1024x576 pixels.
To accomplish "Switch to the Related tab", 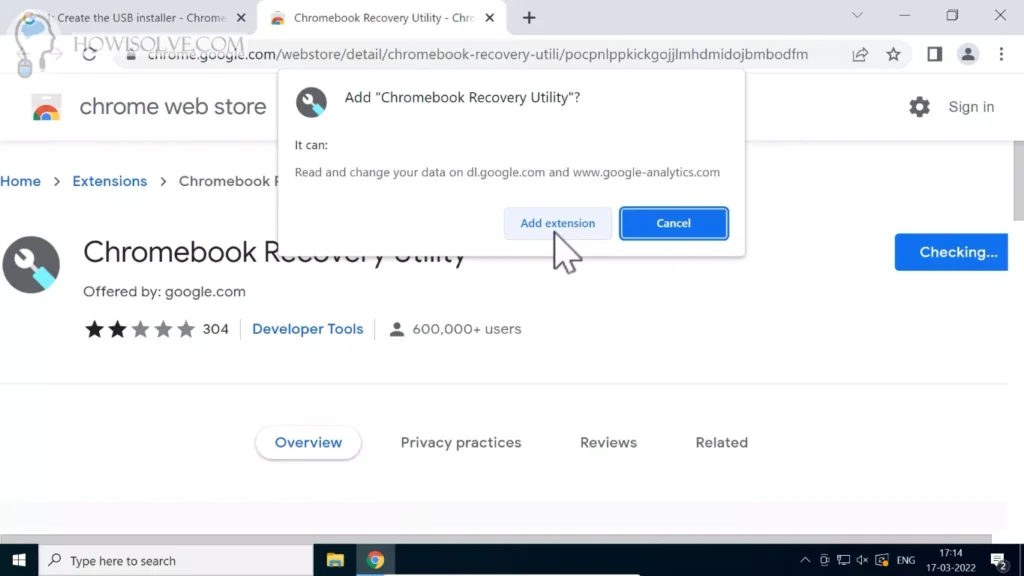I will pos(722,443).
